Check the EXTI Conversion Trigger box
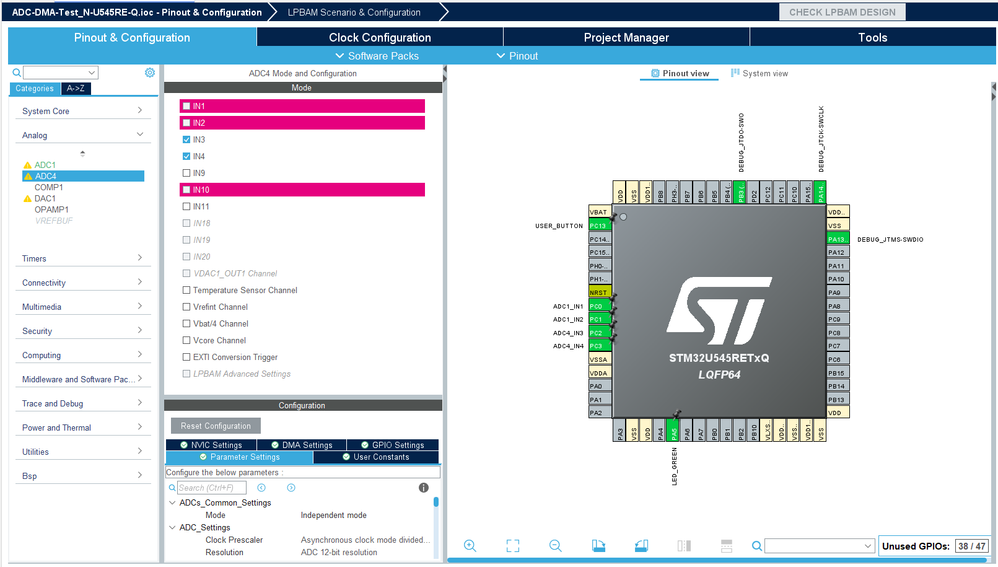The width and height of the screenshot is (998, 567). (x=186, y=357)
